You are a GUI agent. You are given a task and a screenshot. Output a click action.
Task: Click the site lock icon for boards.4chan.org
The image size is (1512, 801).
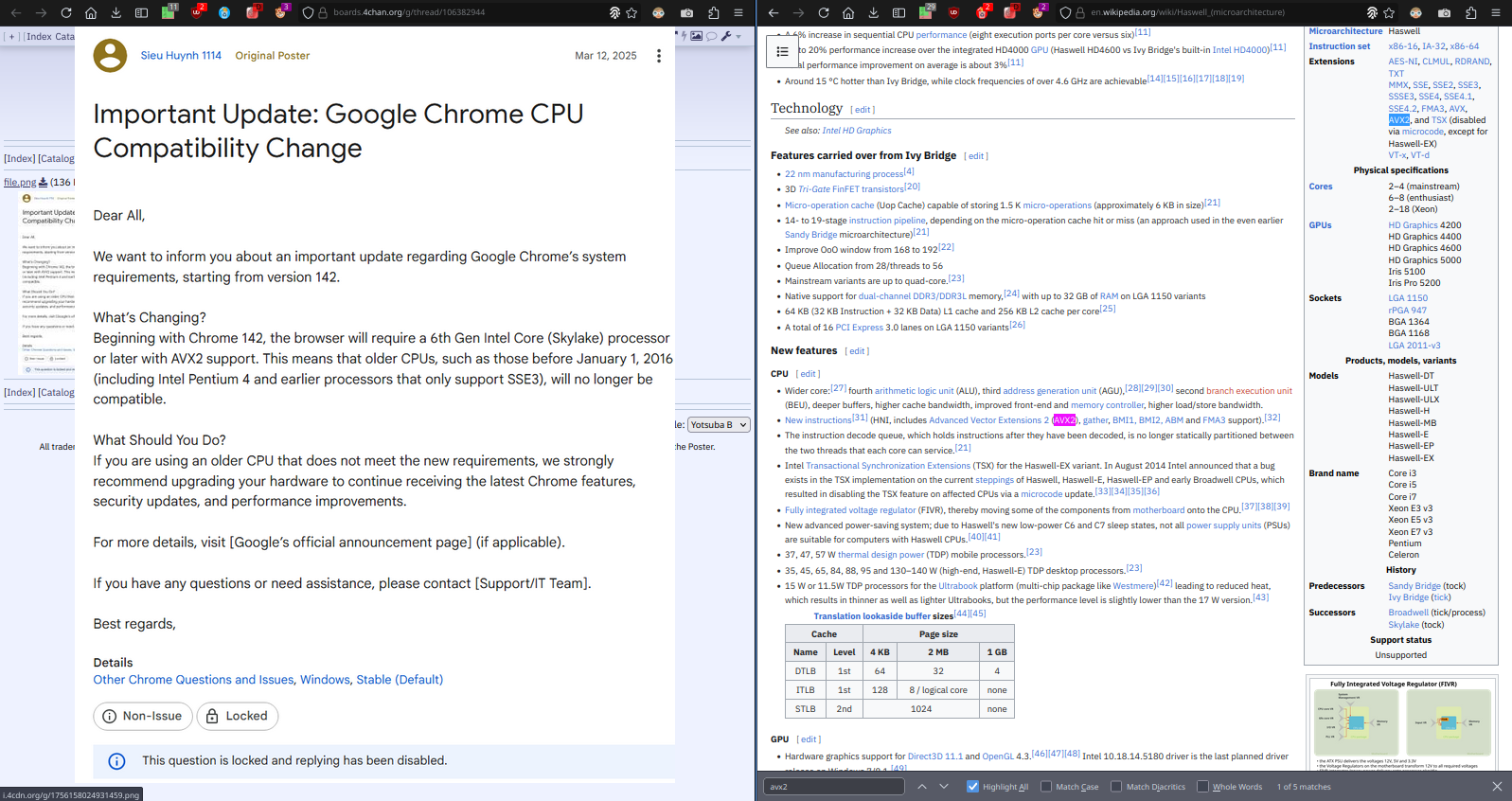(x=323, y=12)
